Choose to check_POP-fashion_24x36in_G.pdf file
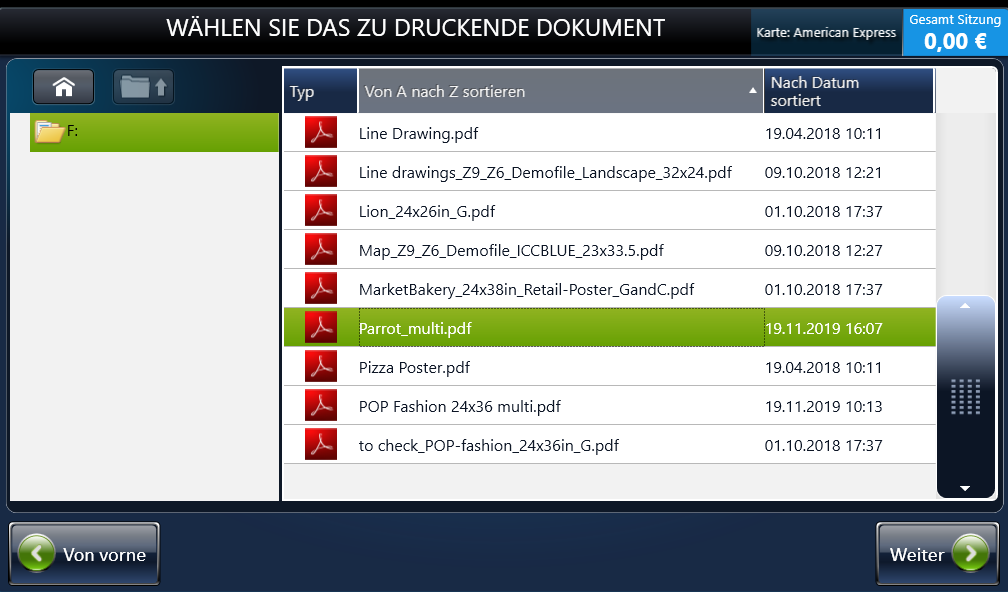 tap(488, 445)
